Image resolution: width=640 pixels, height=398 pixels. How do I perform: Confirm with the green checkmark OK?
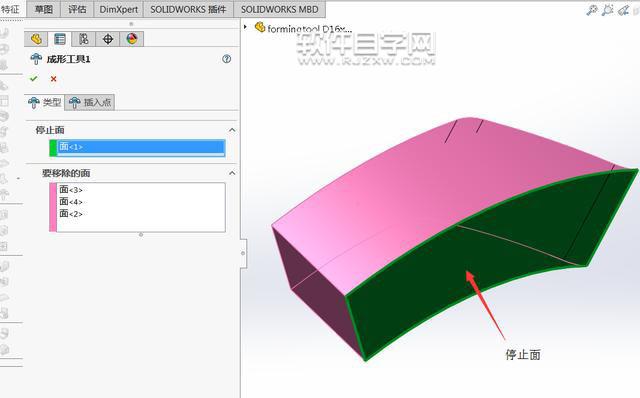[33, 78]
